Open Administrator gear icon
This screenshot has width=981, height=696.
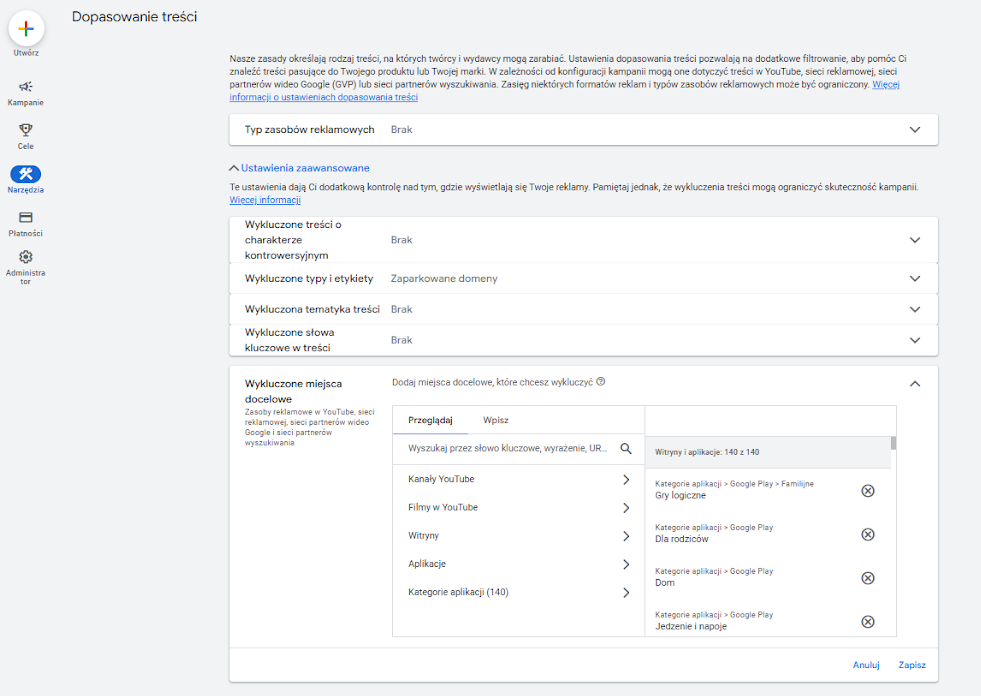point(26,258)
